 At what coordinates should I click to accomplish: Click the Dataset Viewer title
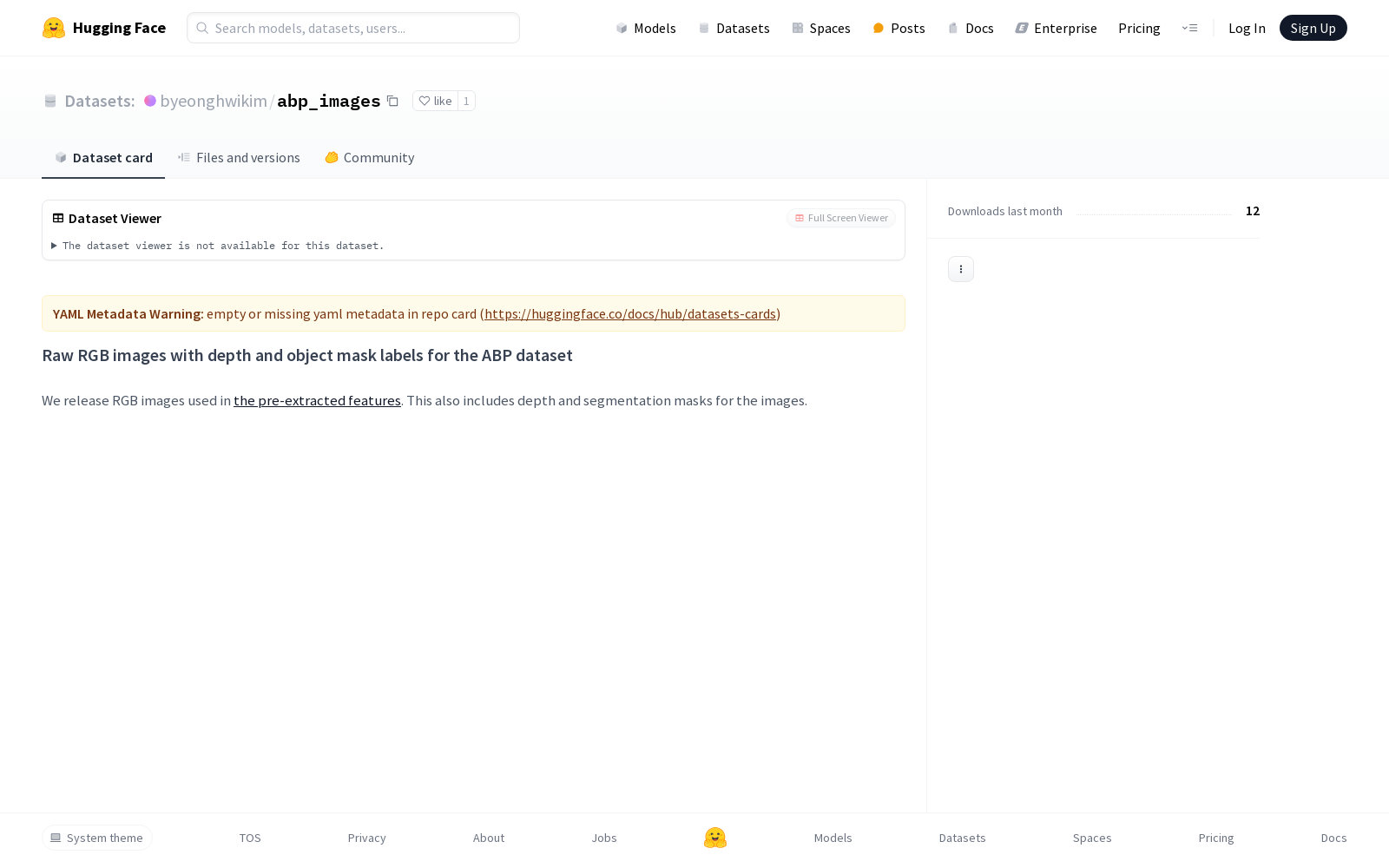[x=115, y=218]
